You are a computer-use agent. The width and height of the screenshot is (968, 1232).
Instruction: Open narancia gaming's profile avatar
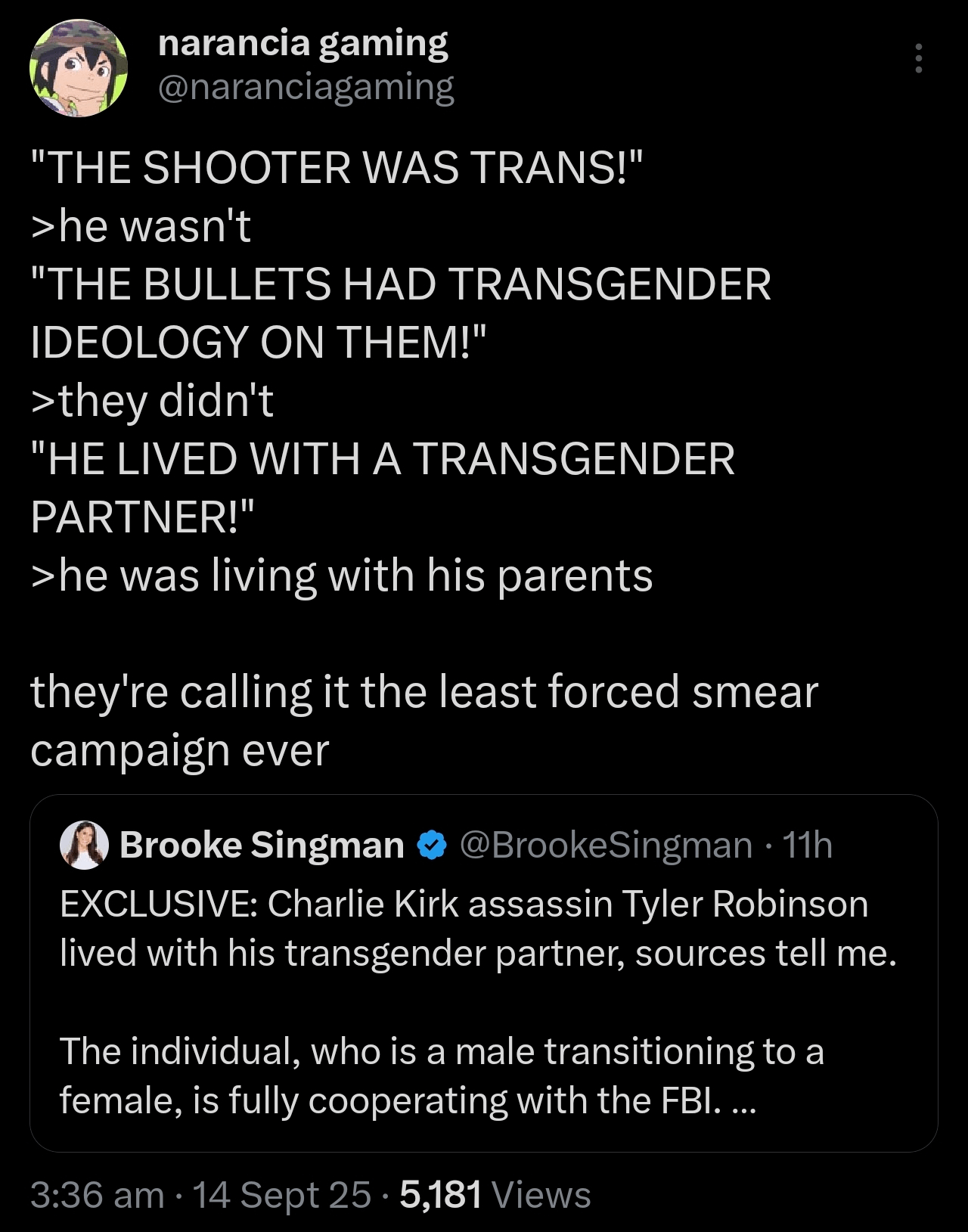tap(79, 68)
